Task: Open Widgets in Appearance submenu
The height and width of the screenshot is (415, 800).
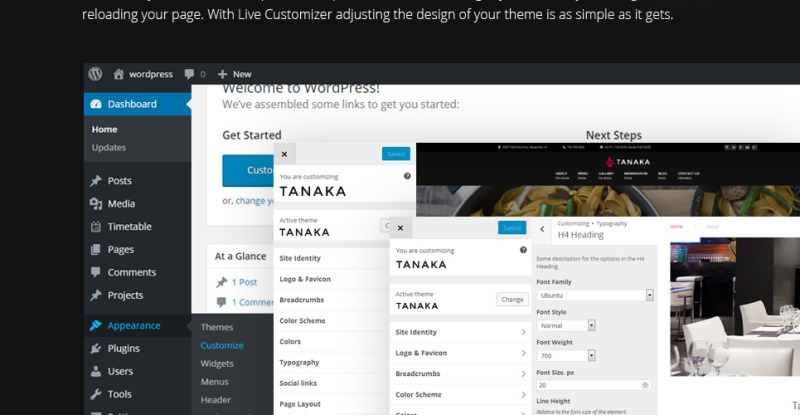Action: pyautogui.click(x=217, y=364)
